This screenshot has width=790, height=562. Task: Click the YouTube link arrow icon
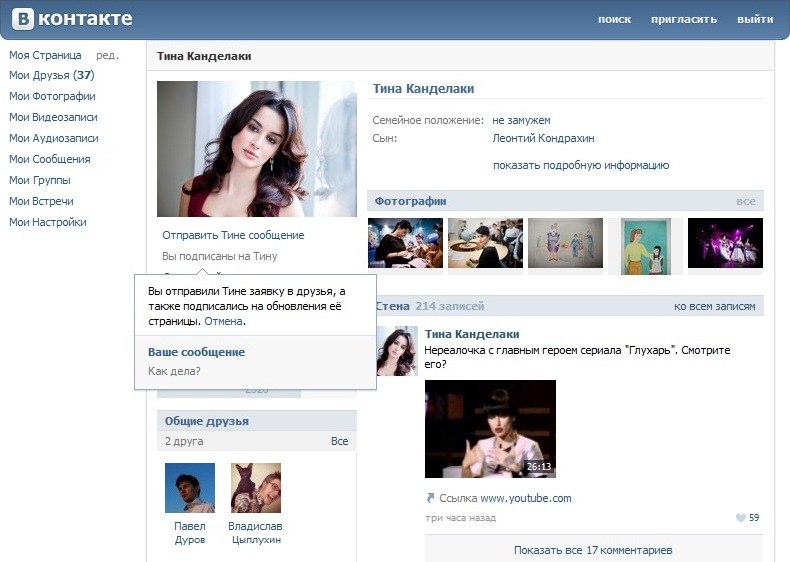[x=430, y=498]
